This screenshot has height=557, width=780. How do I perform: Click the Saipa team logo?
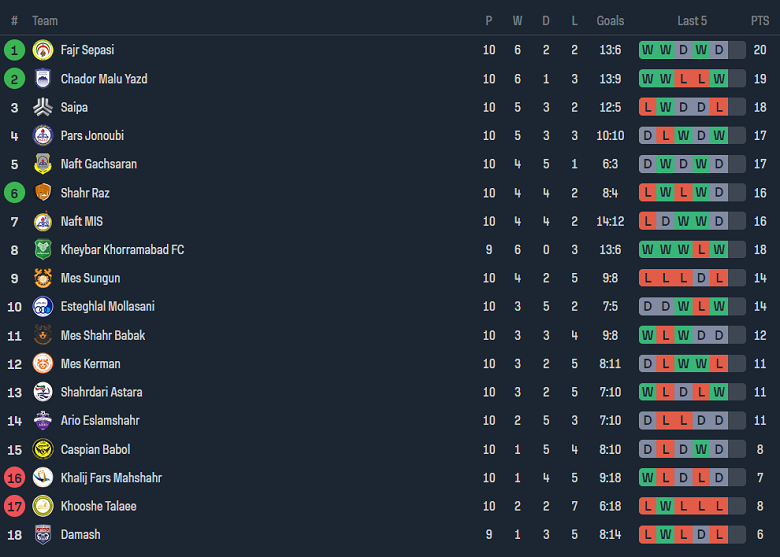pos(43,107)
